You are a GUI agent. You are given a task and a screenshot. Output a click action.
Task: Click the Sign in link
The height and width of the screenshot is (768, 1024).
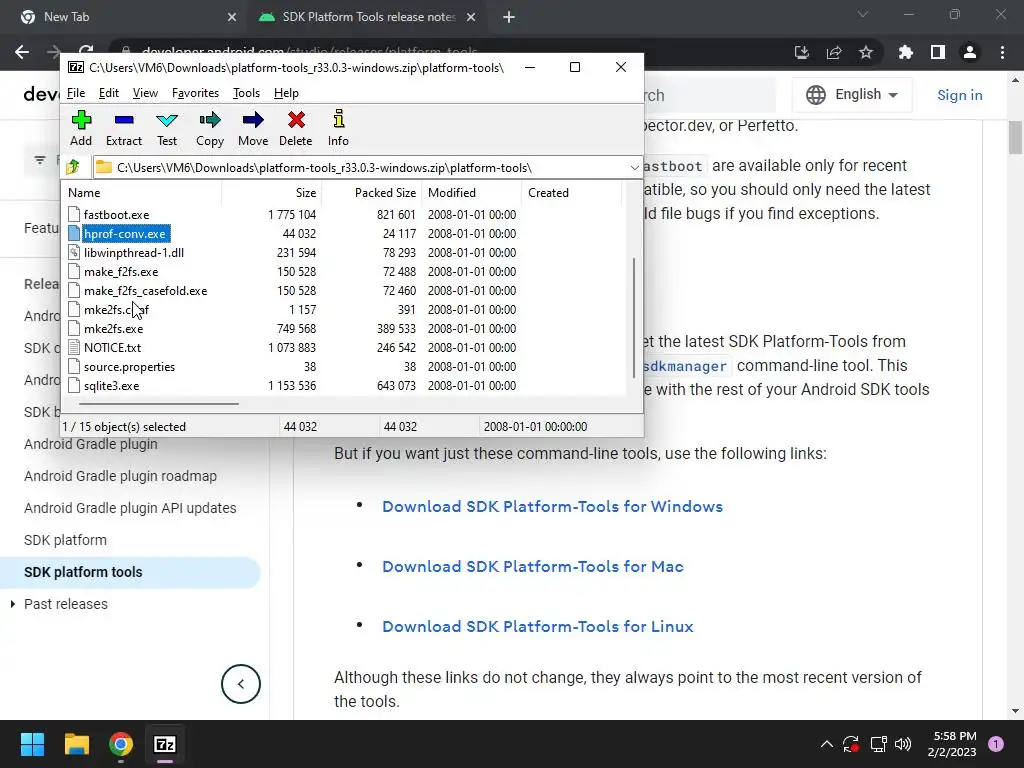959,95
